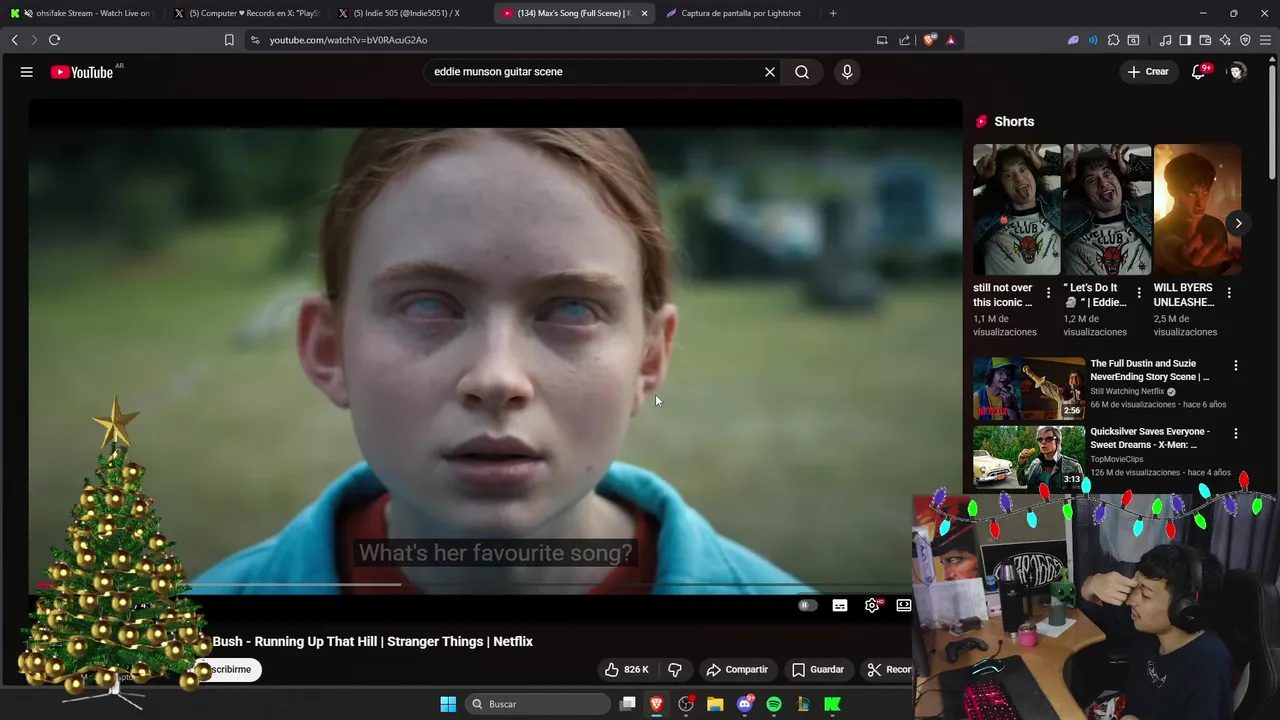The width and height of the screenshot is (1280, 720).
Task: Click the address bar URL field
Action: pyautogui.click(x=560, y=40)
